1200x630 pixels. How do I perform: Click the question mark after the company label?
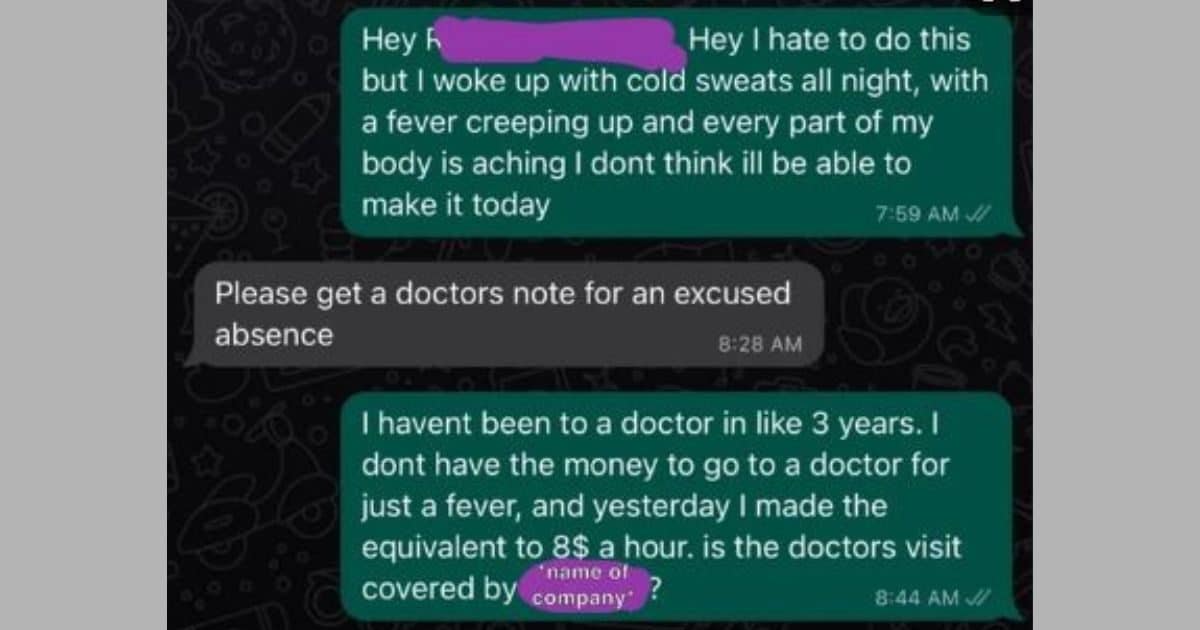(x=656, y=588)
